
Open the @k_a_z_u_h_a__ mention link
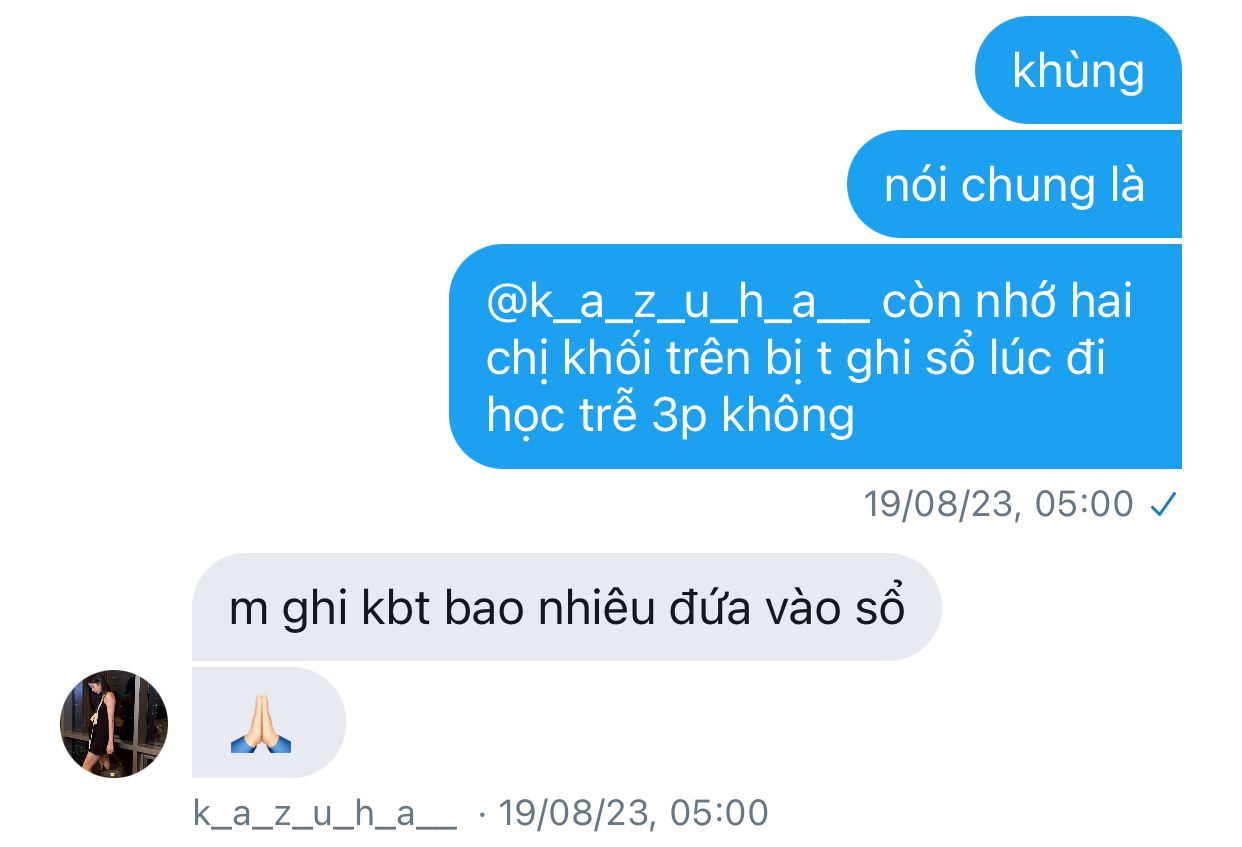pos(678,302)
